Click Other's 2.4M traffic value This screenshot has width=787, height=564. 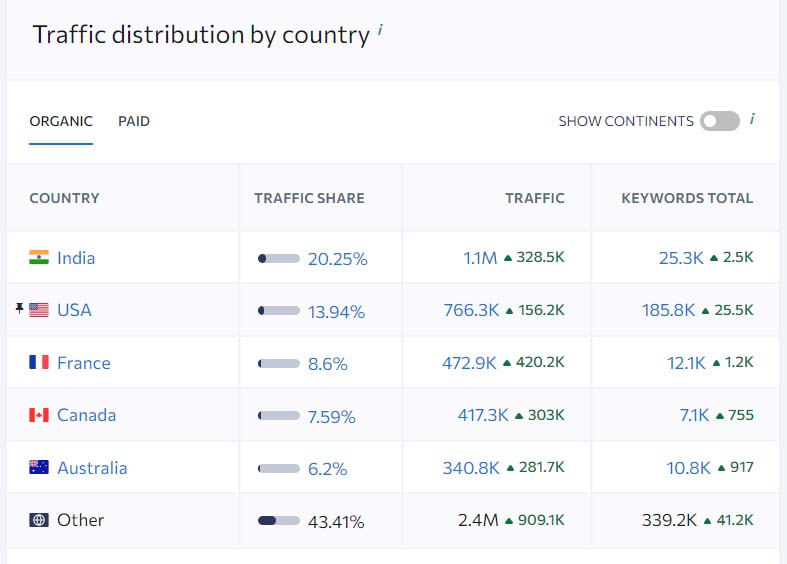click(x=478, y=520)
